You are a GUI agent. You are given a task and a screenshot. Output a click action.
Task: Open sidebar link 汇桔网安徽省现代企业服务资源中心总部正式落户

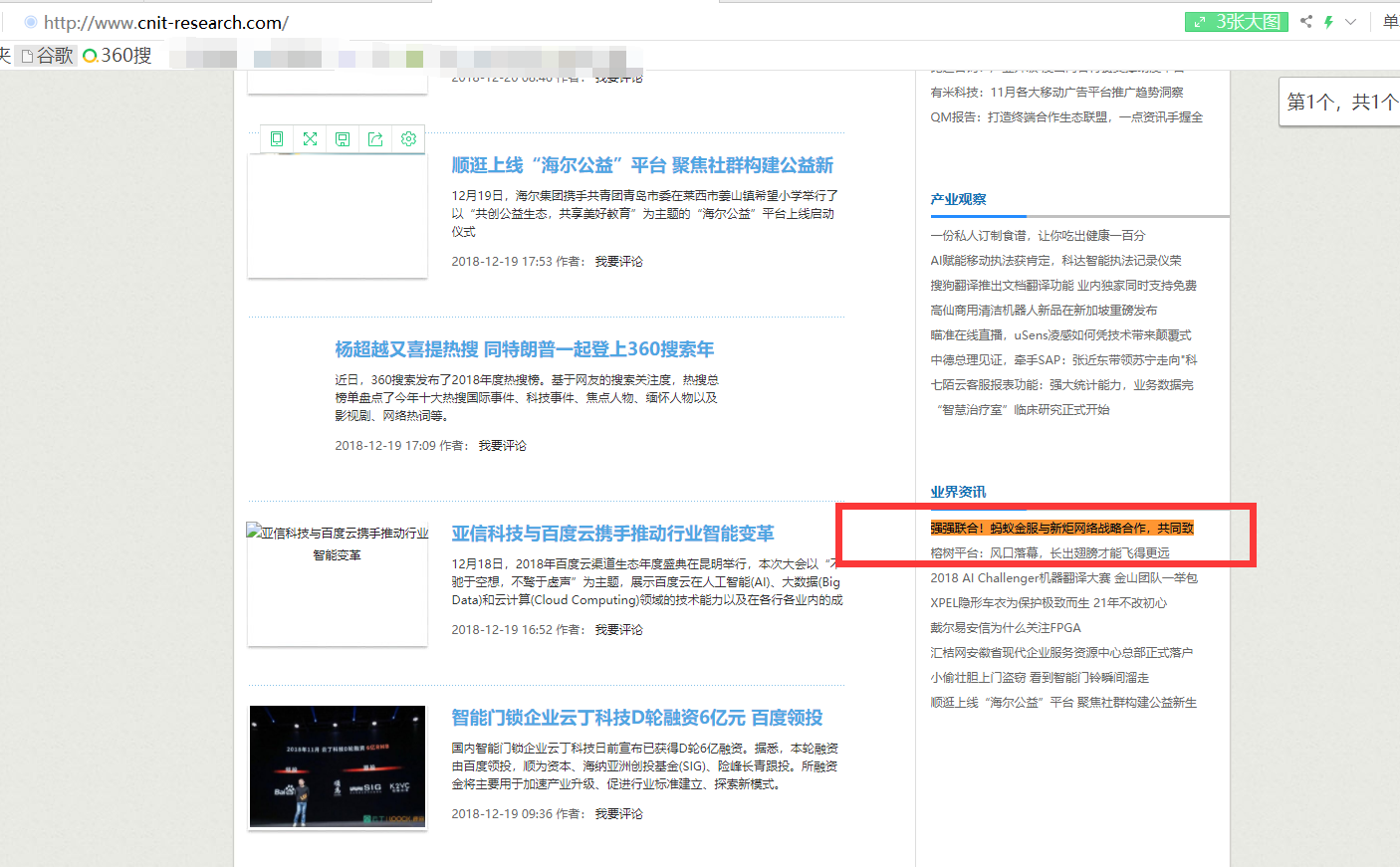(1061, 653)
